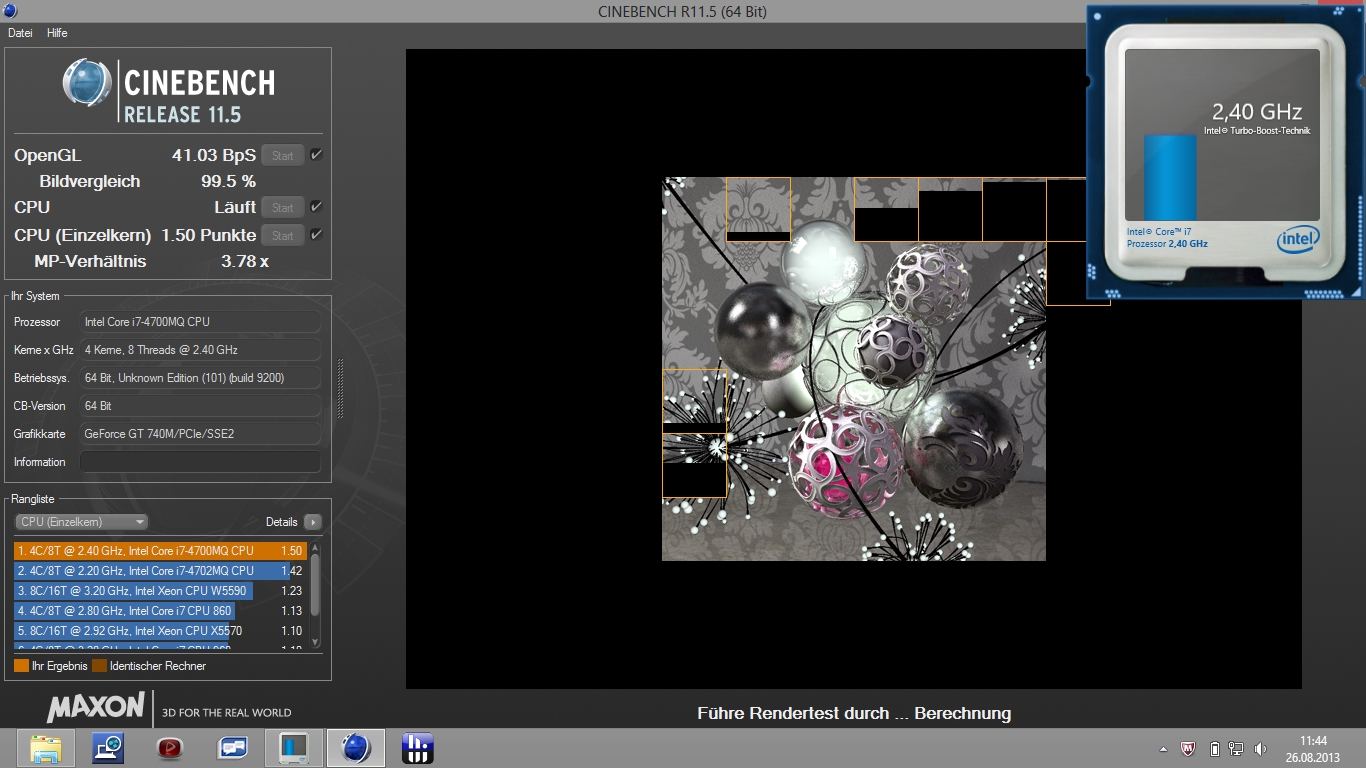
Task: Open the red media player taskbar icon
Action: [170, 748]
